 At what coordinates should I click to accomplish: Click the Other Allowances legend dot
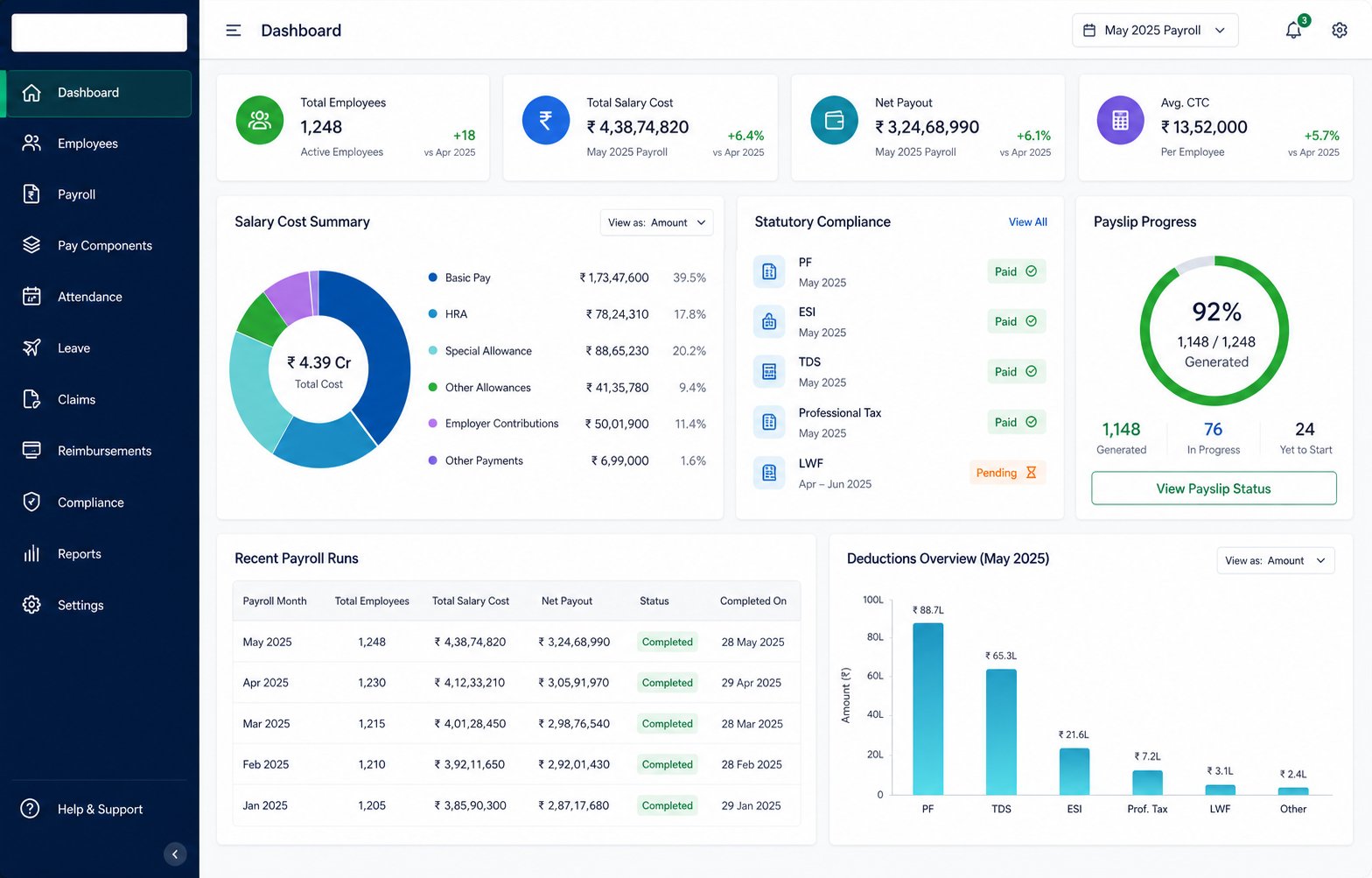tap(432, 387)
